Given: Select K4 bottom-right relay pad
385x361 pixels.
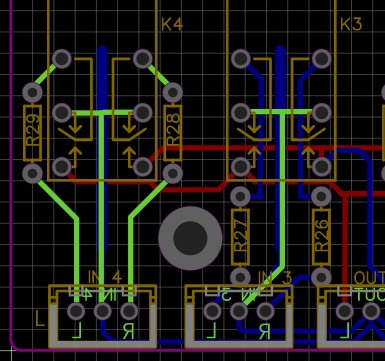Looking at the screenshot, I should coord(143,166).
